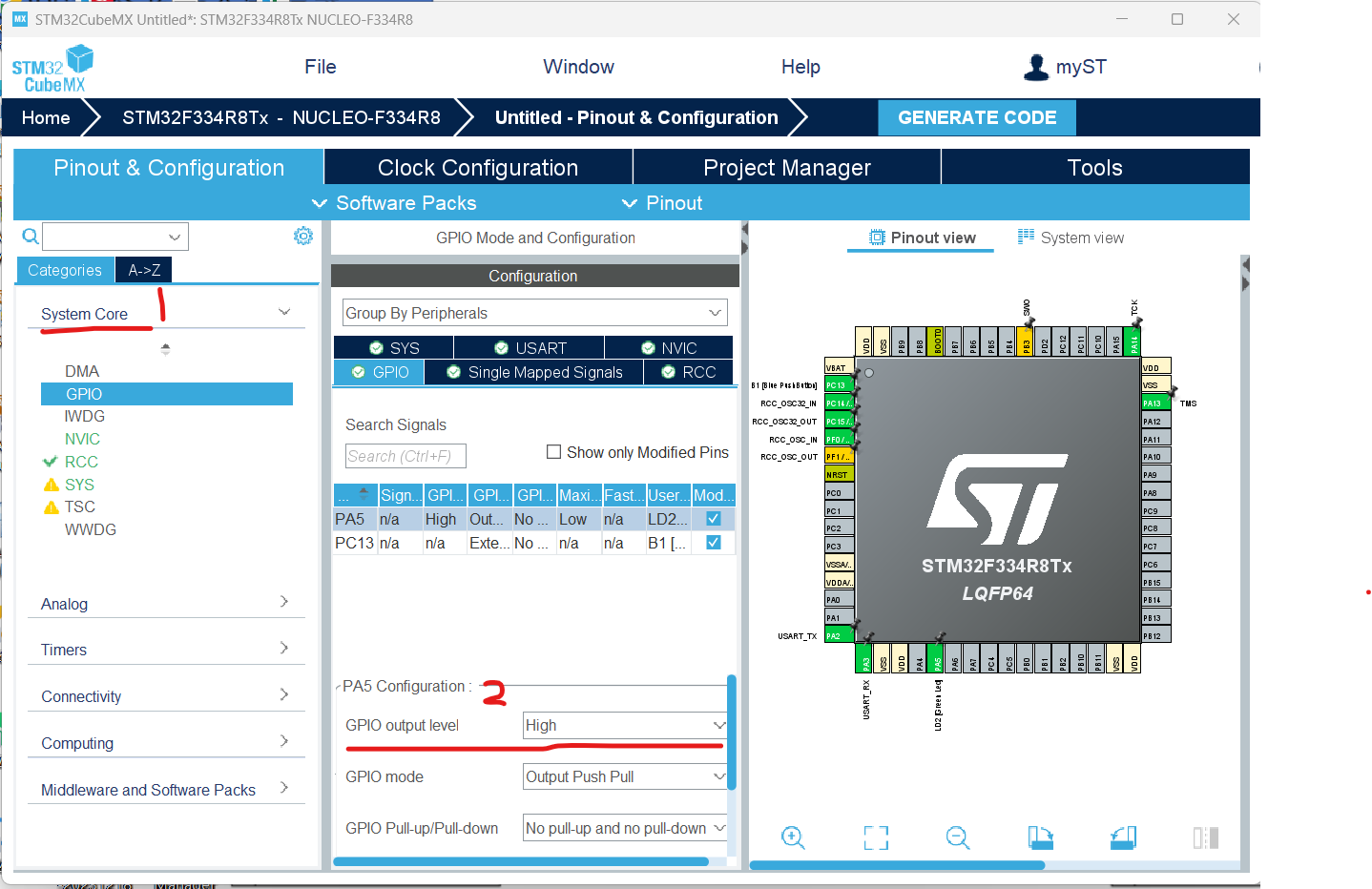Toggle Modified checkbox for PA5 row
The width and height of the screenshot is (1372, 889).
click(x=713, y=519)
